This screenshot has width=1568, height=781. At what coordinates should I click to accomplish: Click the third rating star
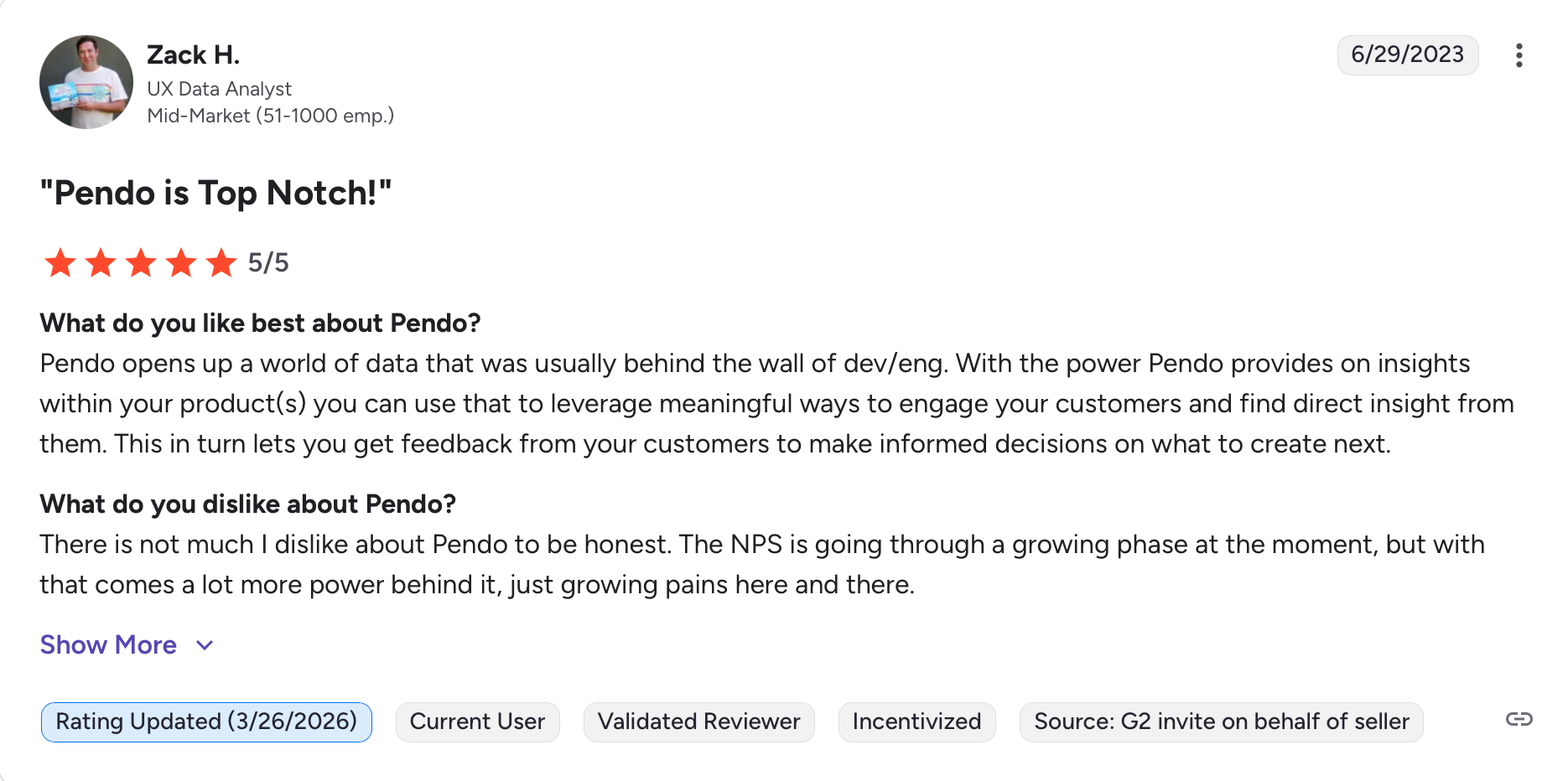click(141, 263)
